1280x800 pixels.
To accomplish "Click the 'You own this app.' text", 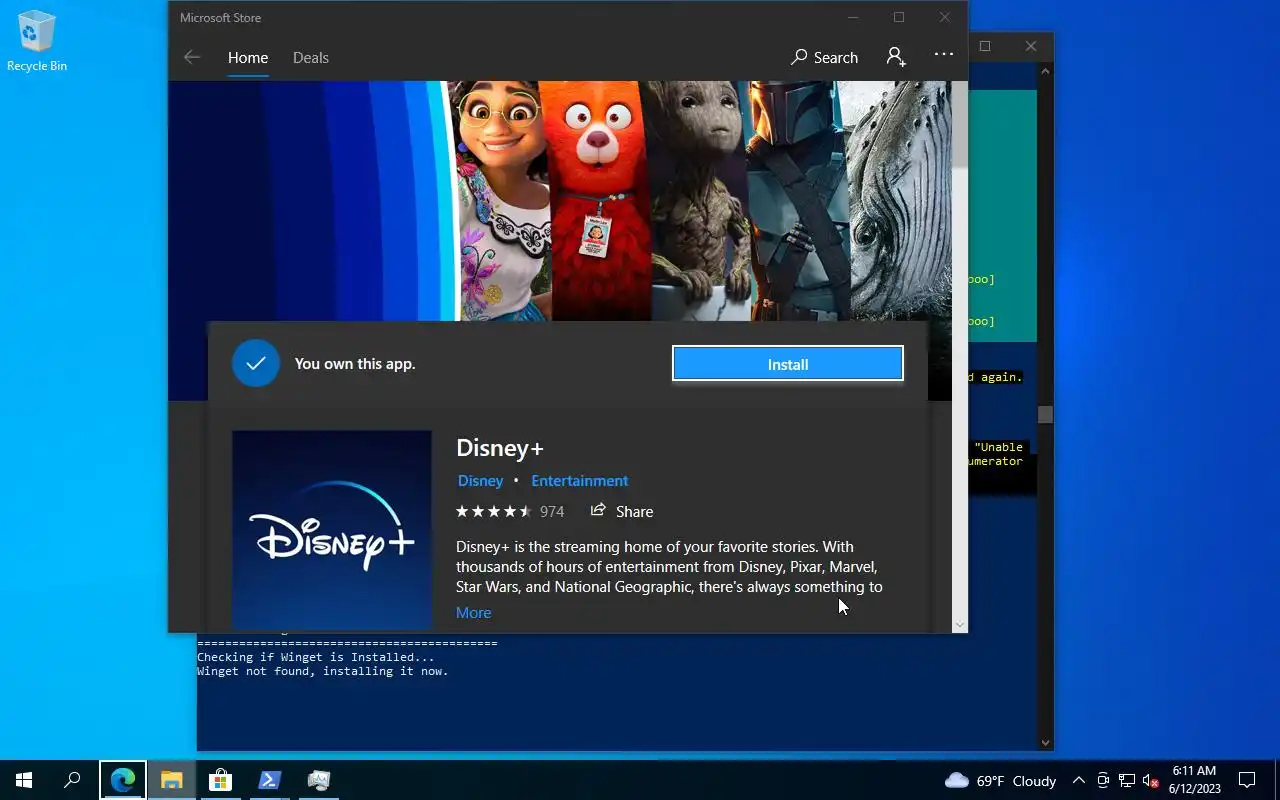I will 355,364.
